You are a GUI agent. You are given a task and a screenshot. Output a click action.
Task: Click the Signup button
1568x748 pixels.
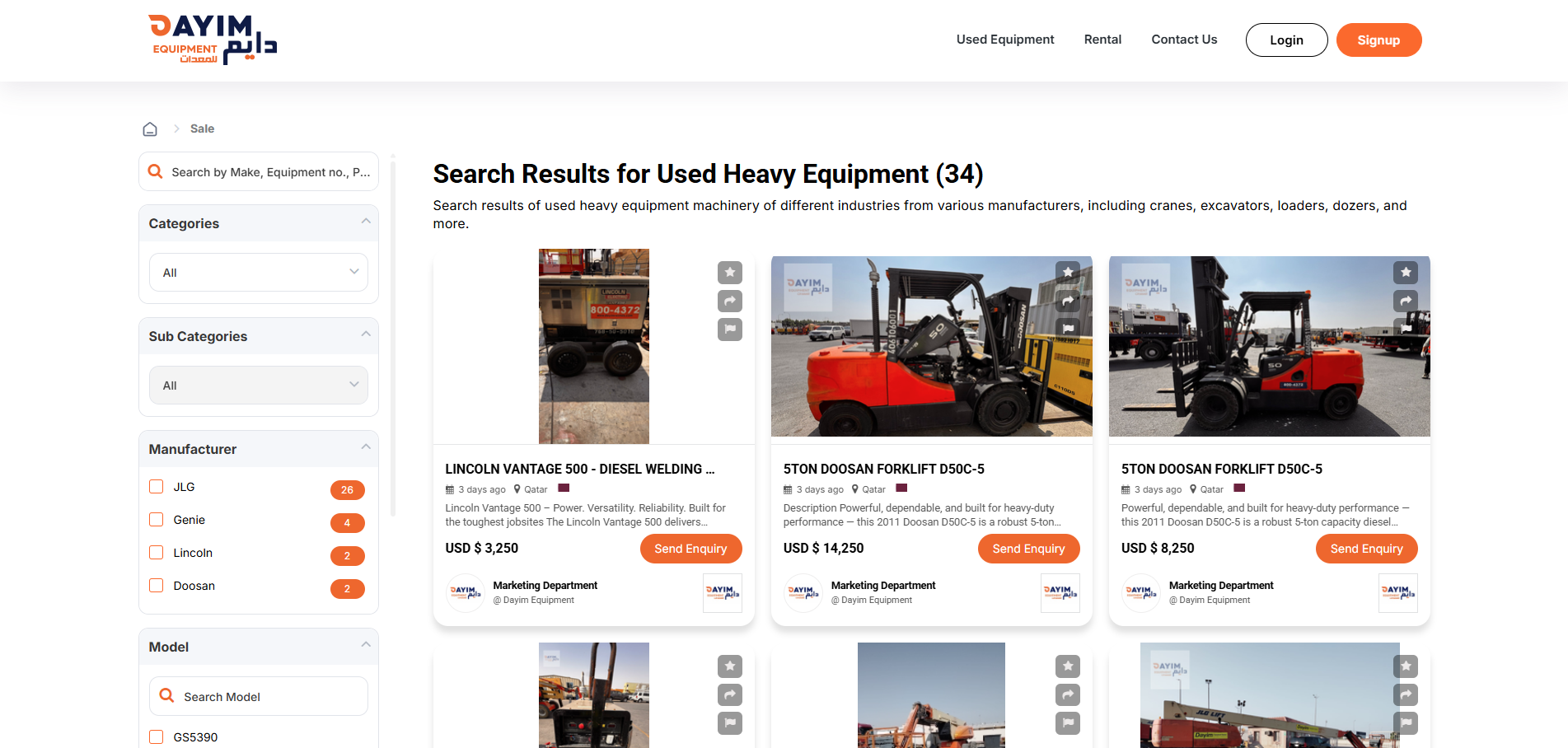pyautogui.click(x=1378, y=40)
